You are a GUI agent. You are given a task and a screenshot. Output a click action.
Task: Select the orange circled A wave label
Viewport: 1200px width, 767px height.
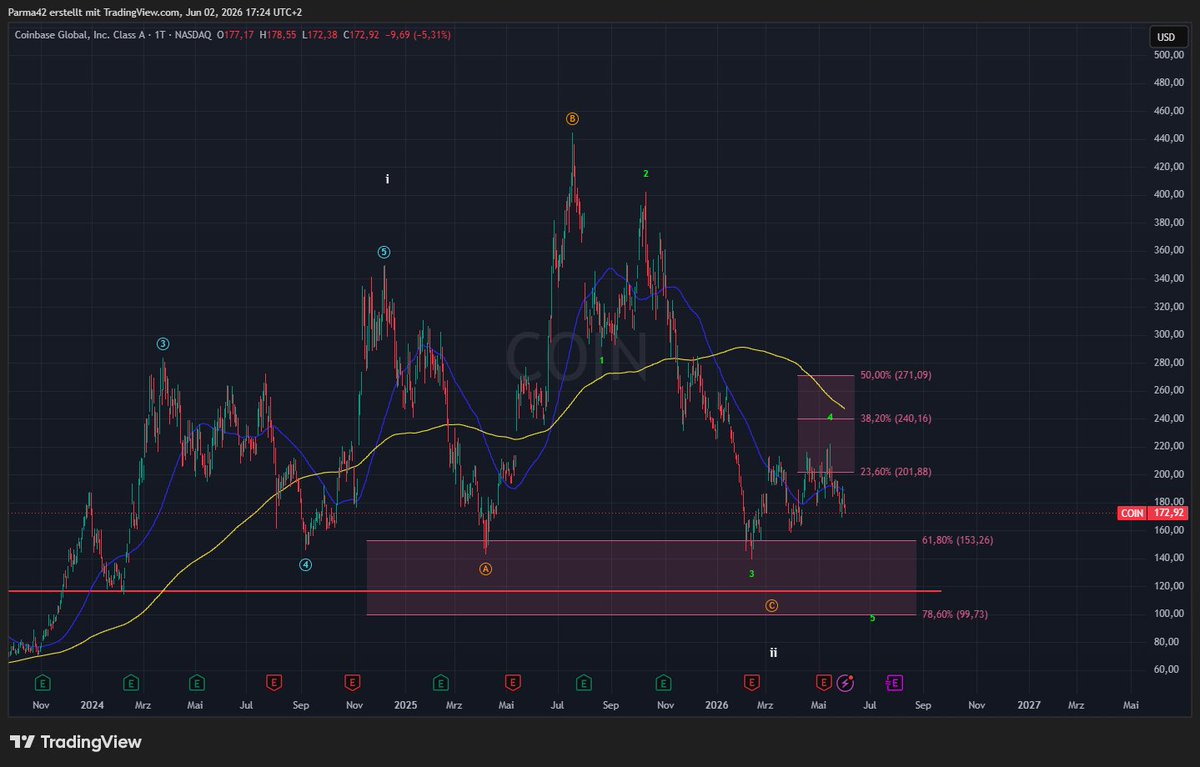coord(486,569)
